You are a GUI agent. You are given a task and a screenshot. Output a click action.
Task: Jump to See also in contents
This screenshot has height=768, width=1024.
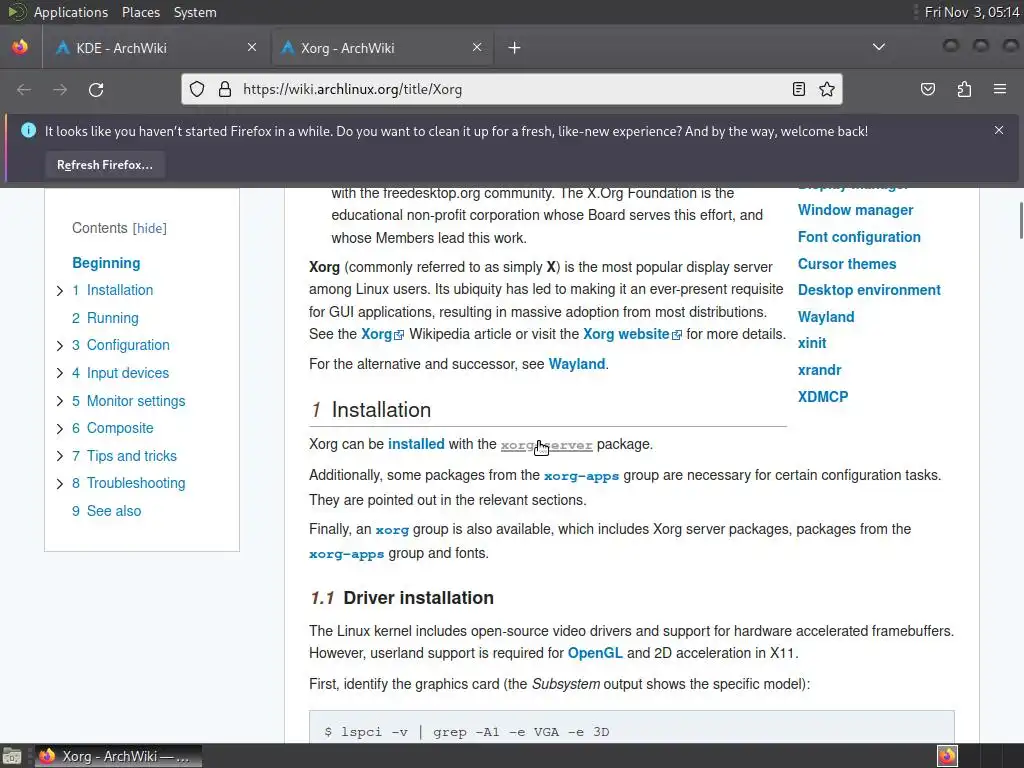coord(106,511)
